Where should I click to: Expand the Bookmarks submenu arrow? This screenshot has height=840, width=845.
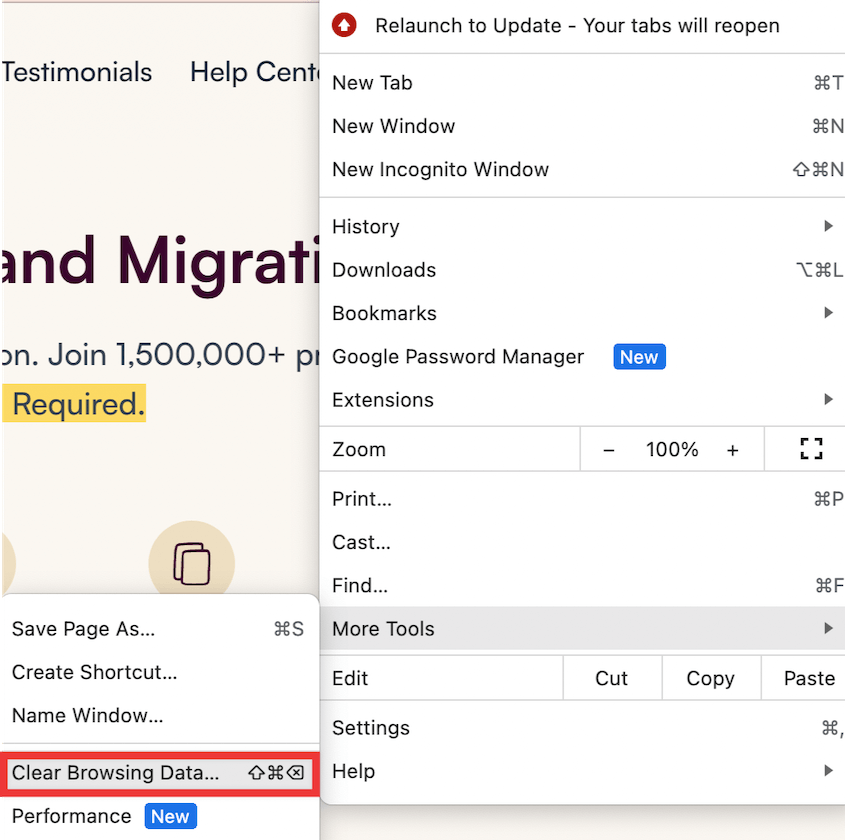tap(829, 313)
